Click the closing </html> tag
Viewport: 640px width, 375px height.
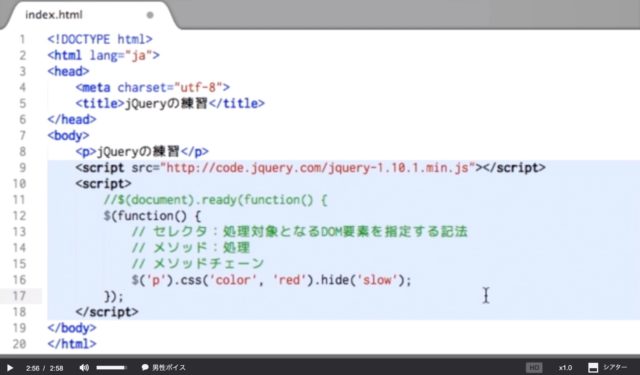[x=72, y=344]
